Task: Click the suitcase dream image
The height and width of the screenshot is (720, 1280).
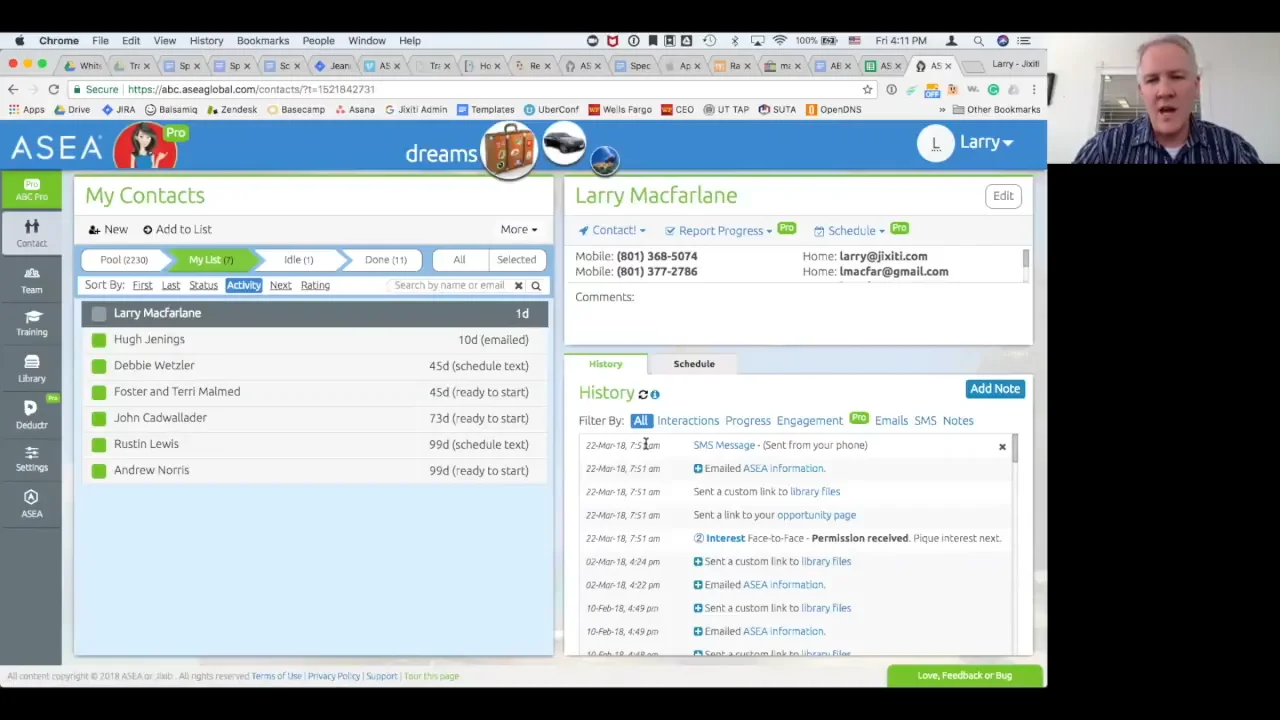Action: point(509,150)
